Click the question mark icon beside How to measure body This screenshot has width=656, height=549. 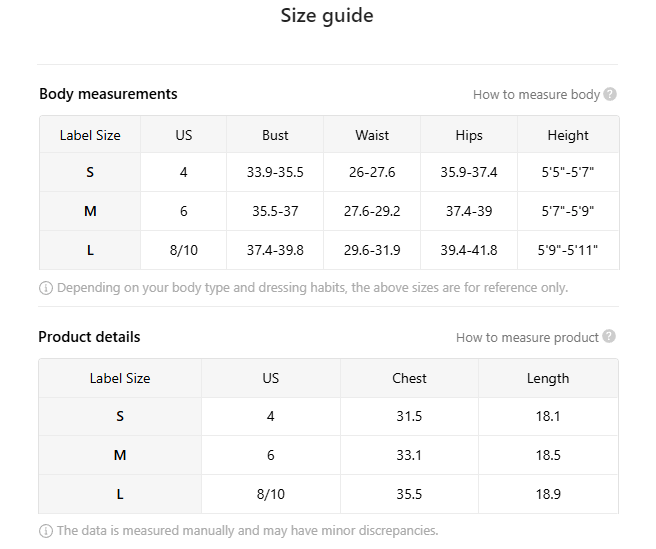coord(610,95)
